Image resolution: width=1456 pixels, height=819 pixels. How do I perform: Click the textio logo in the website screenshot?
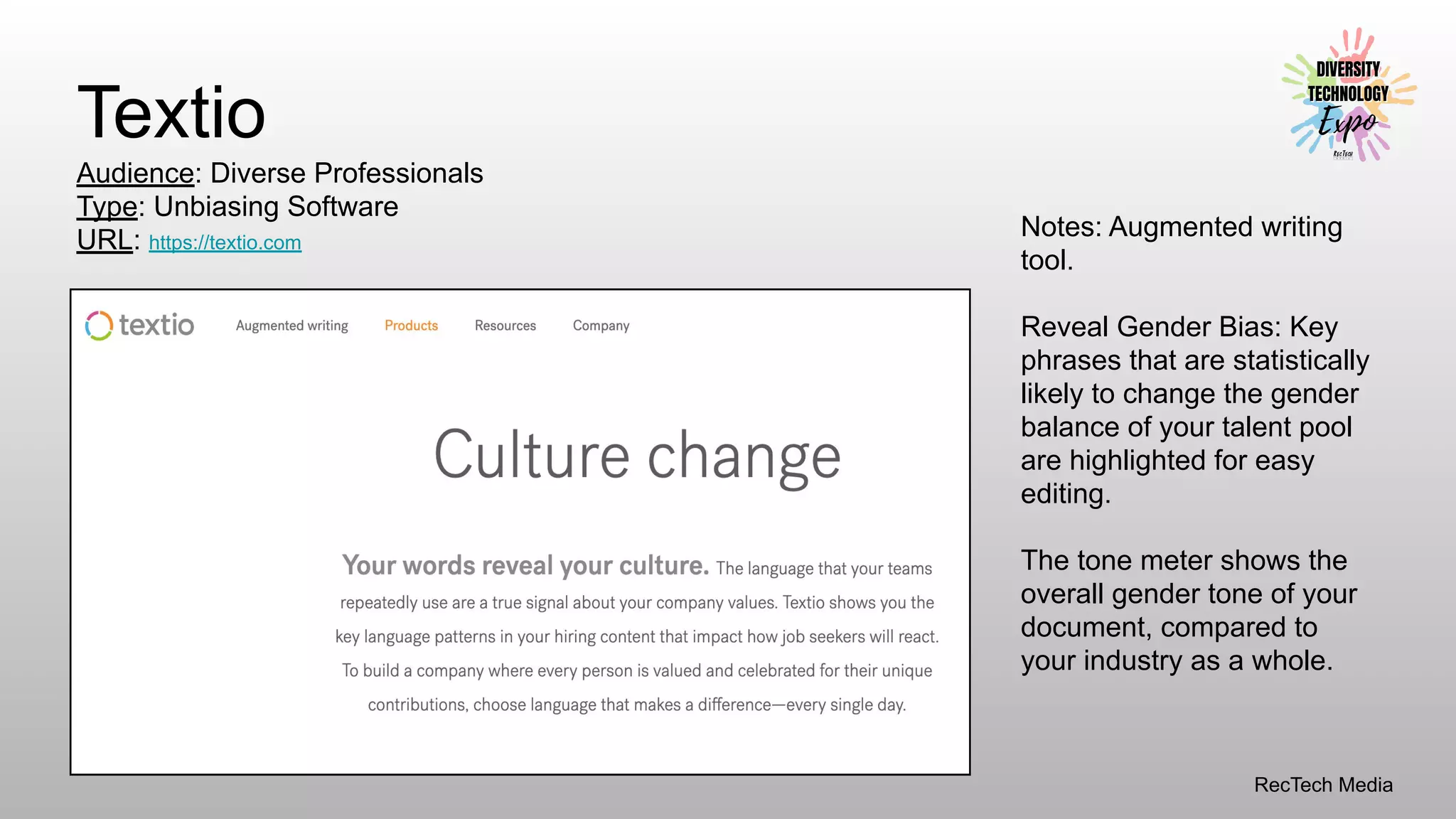[x=139, y=326]
